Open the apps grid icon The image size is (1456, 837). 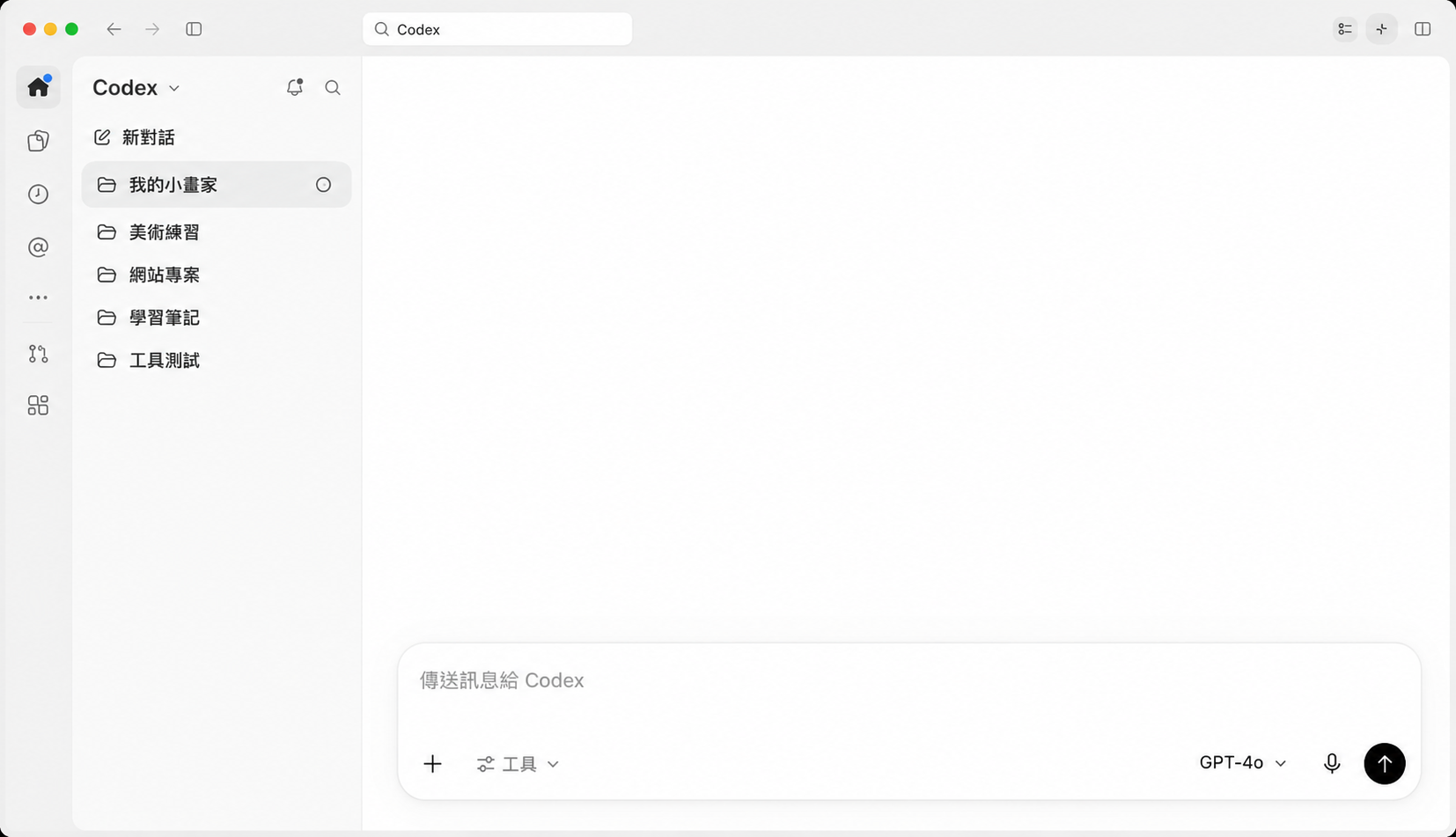[x=38, y=405]
